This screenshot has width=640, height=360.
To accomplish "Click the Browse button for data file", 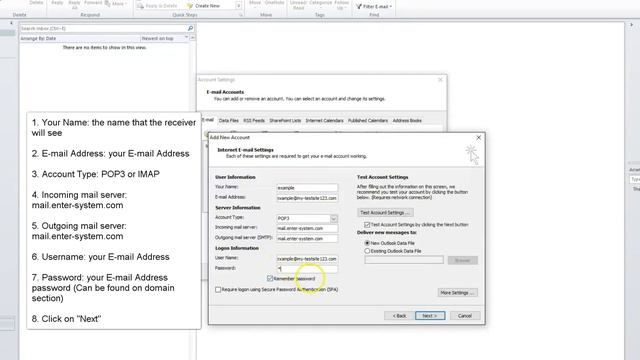I will tap(462, 260).
